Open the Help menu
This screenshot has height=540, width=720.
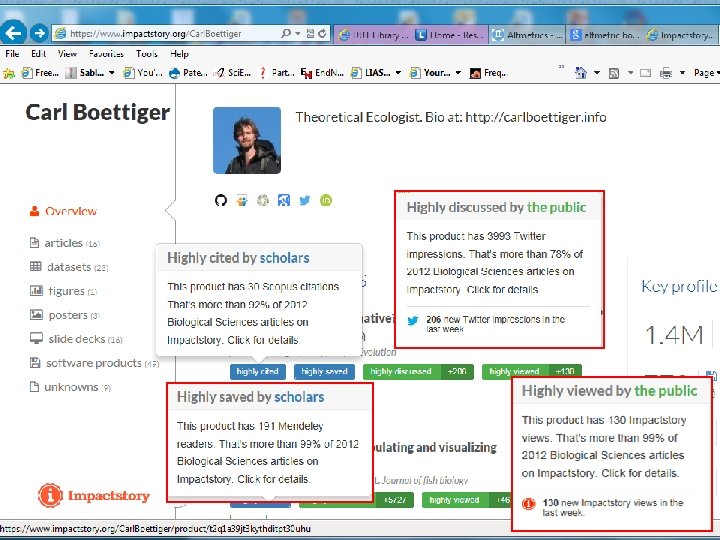click(x=180, y=54)
